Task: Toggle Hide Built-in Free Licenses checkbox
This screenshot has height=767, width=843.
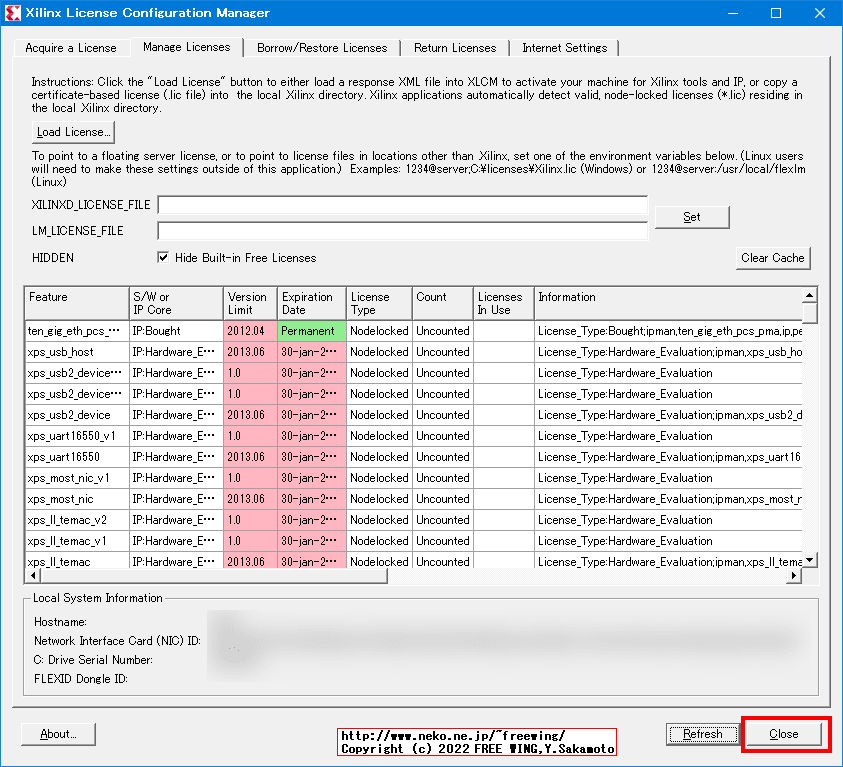Action: point(163,257)
